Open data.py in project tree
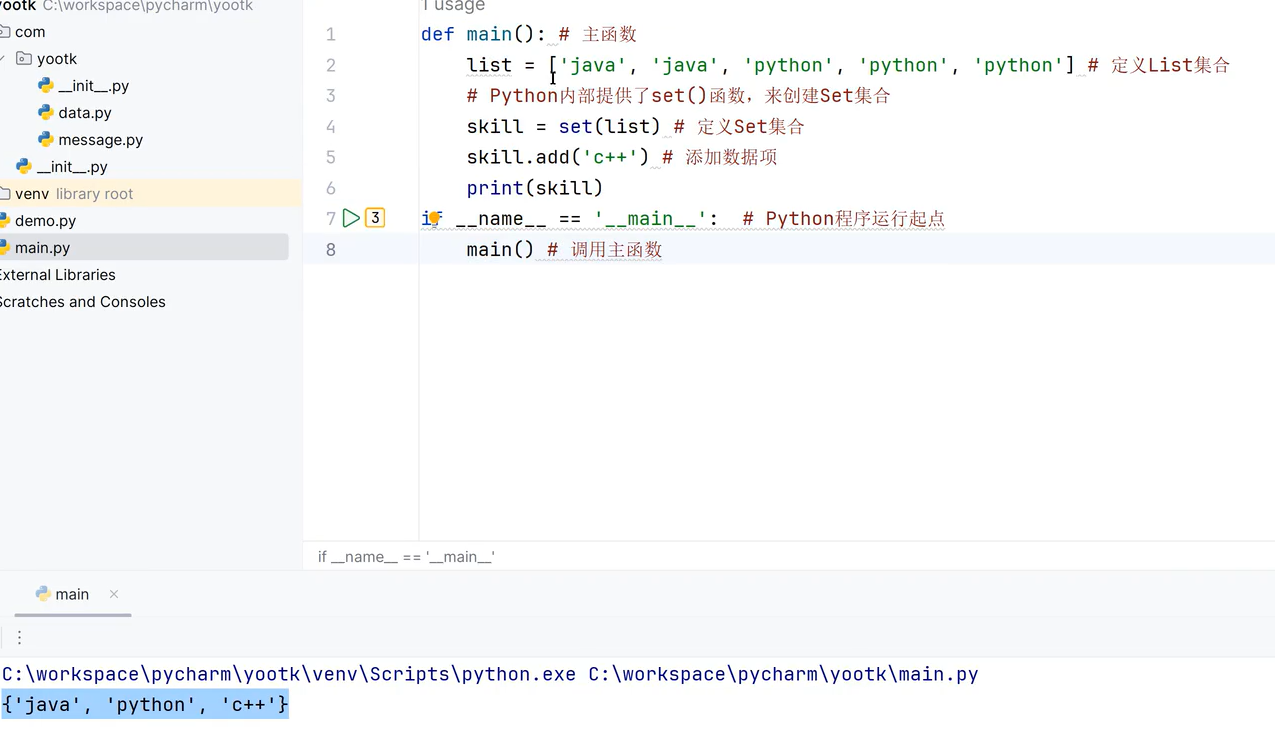The width and height of the screenshot is (1275, 738). 85,113
